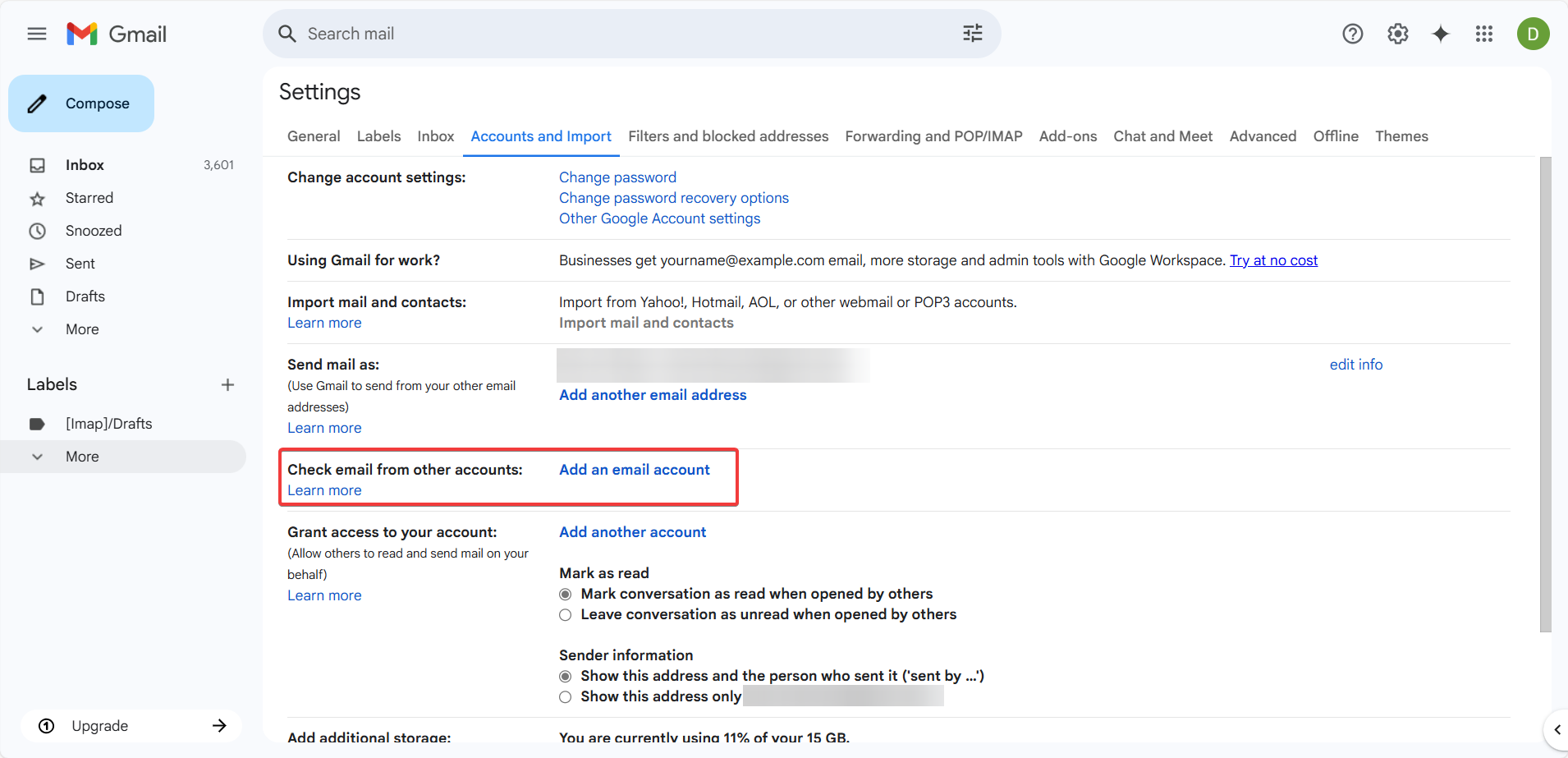Open the Advanced tab
Image resolution: width=1568 pixels, height=758 pixels.
click(x=1263, y=136)
